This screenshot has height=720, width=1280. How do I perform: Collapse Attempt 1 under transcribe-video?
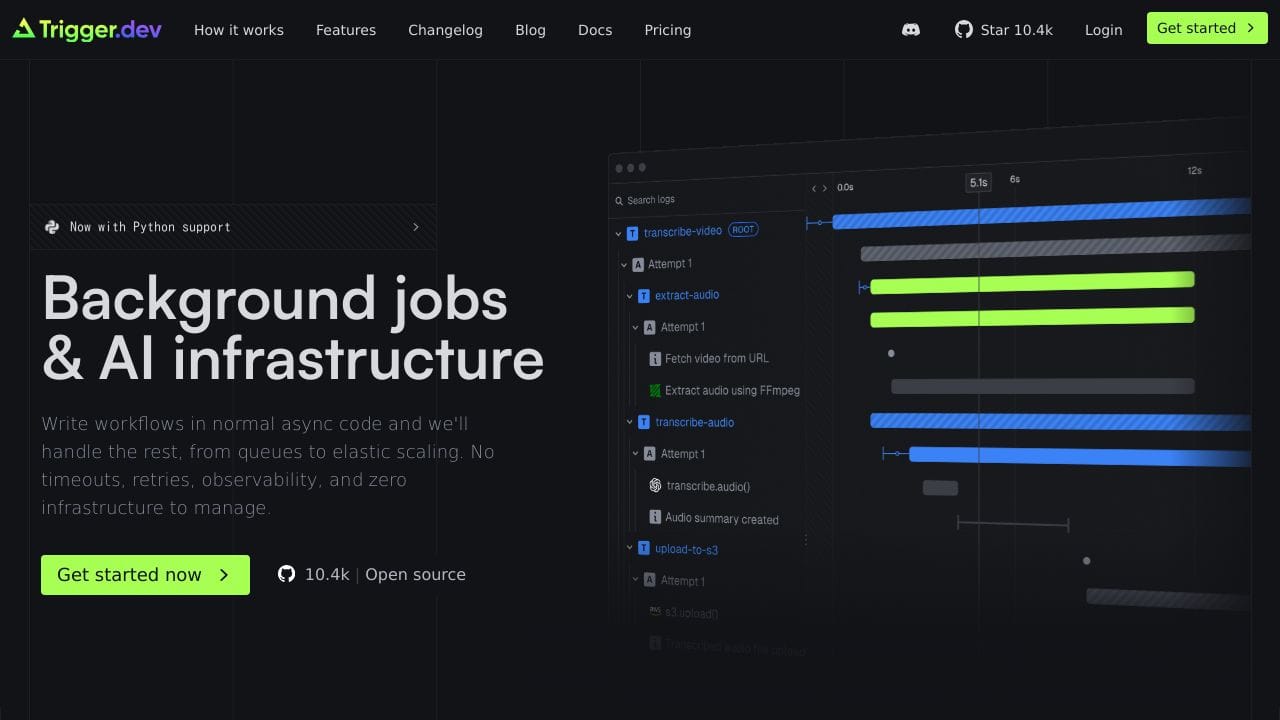(x=624, y=265)
